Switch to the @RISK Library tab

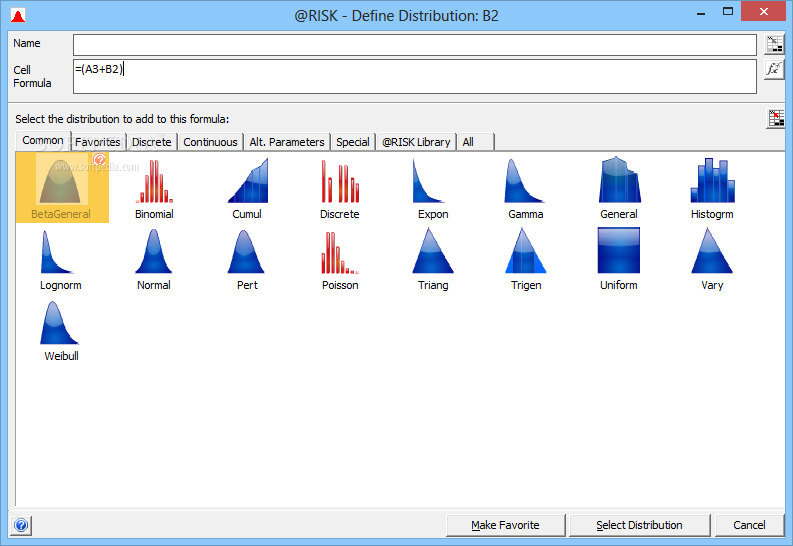pyautogui.click(x=416, y=142)
